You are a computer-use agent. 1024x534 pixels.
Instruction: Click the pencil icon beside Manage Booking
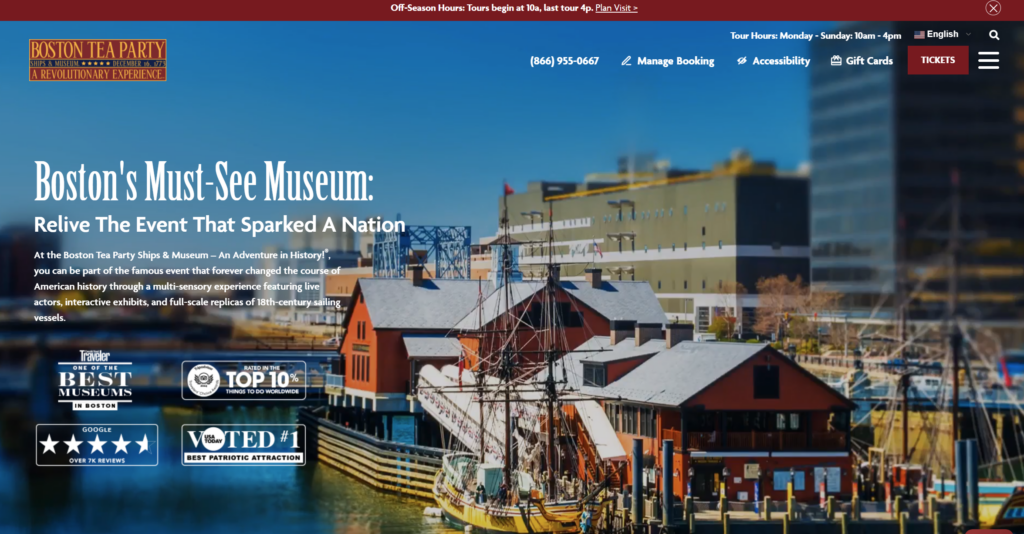626,61
